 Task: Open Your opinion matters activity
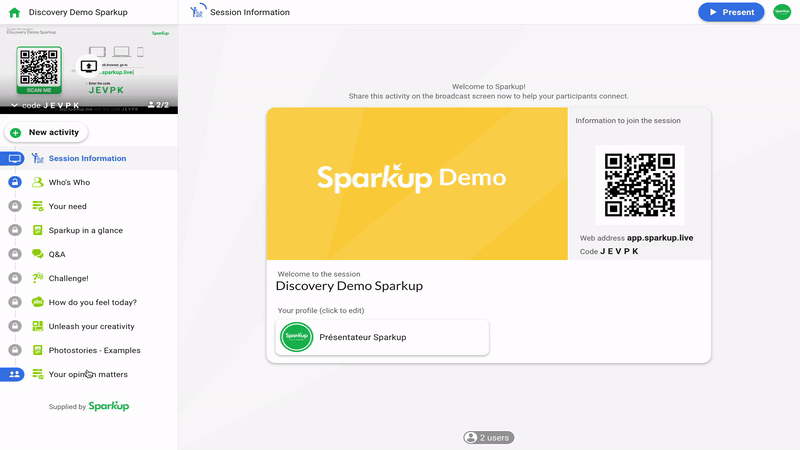click(x=89, y=374)
